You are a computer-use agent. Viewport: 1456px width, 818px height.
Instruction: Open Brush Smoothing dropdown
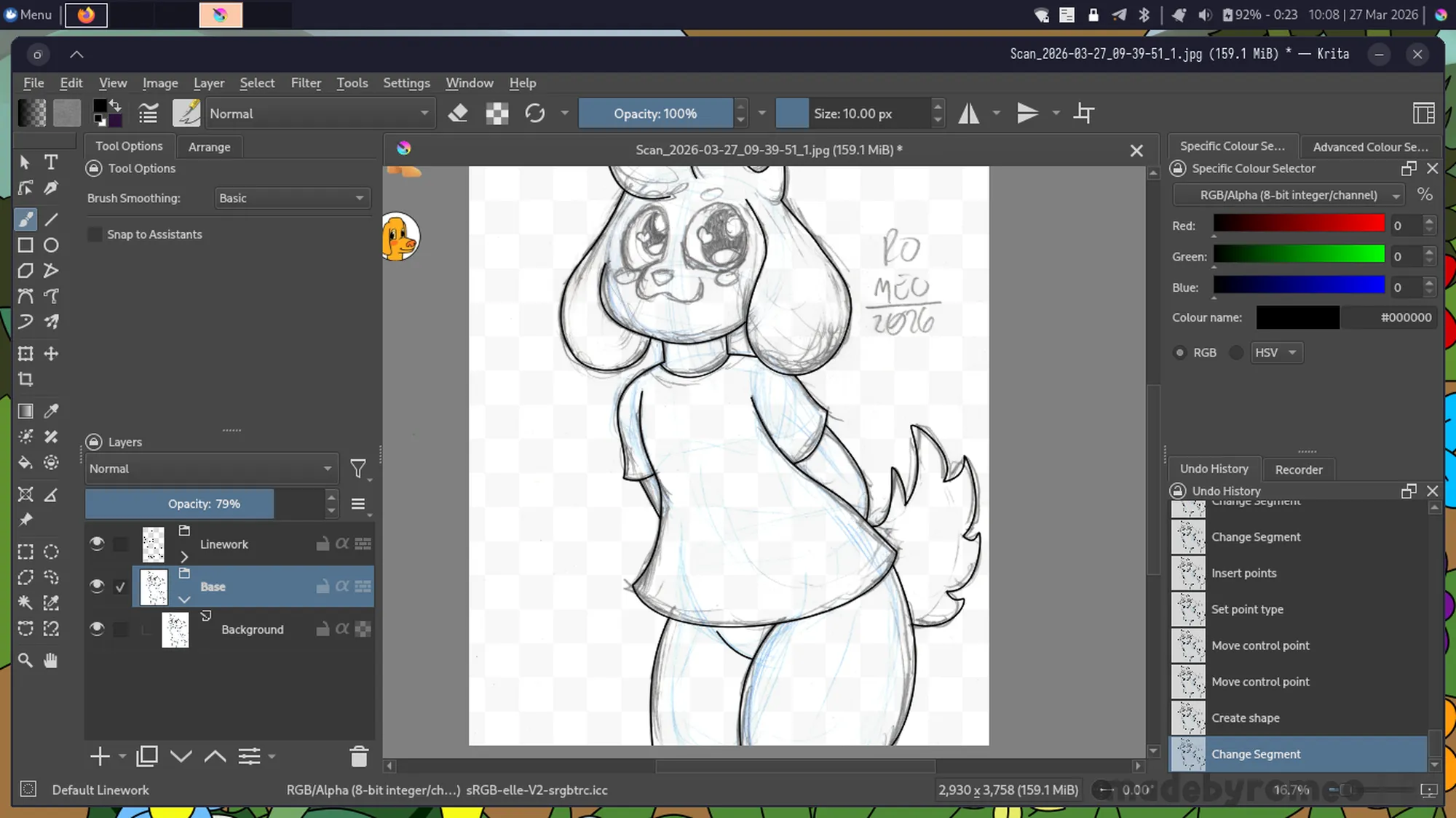tap(292, 198)
